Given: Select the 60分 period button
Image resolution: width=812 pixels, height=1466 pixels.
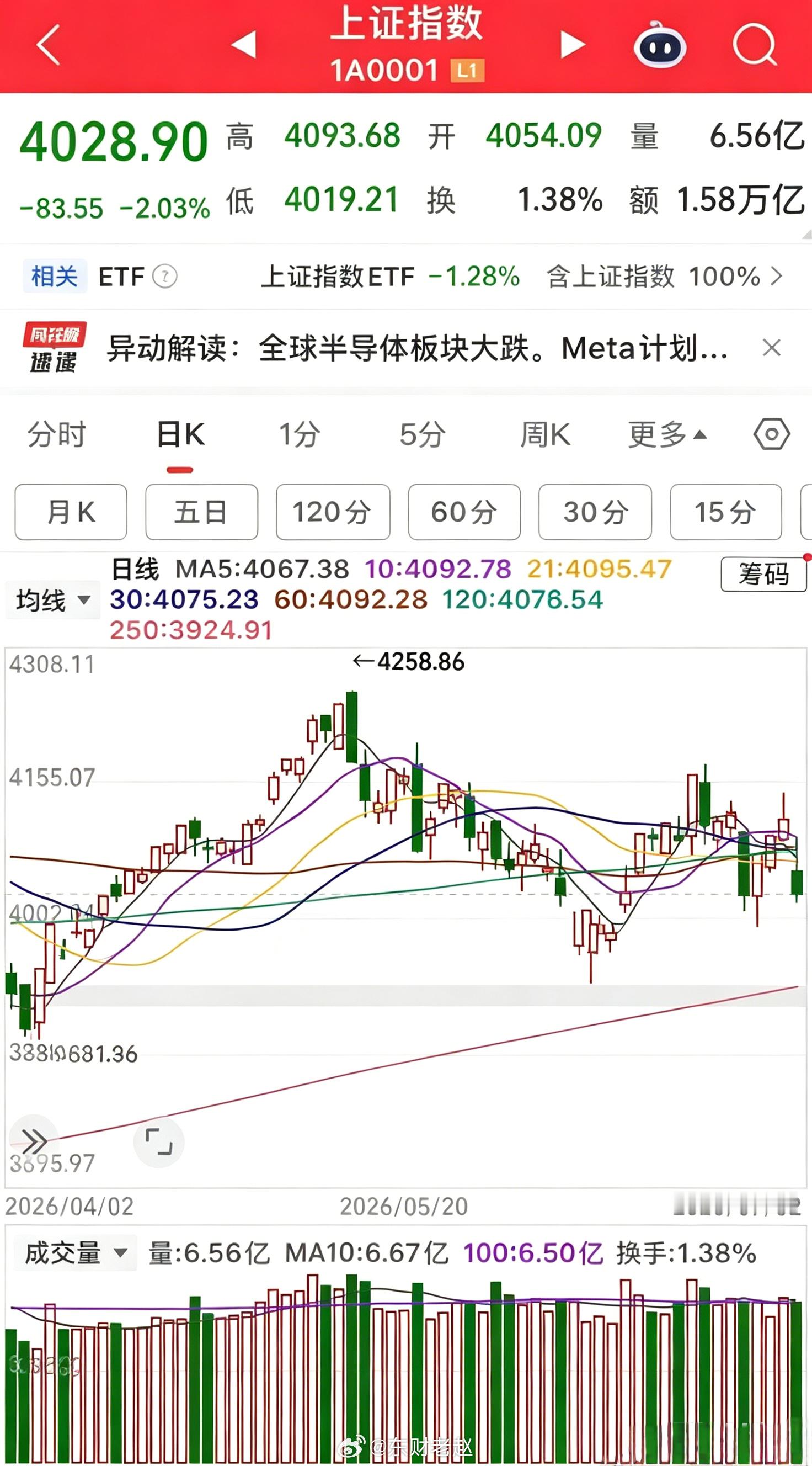Looking at the screenshot, I should coord(464,512).
